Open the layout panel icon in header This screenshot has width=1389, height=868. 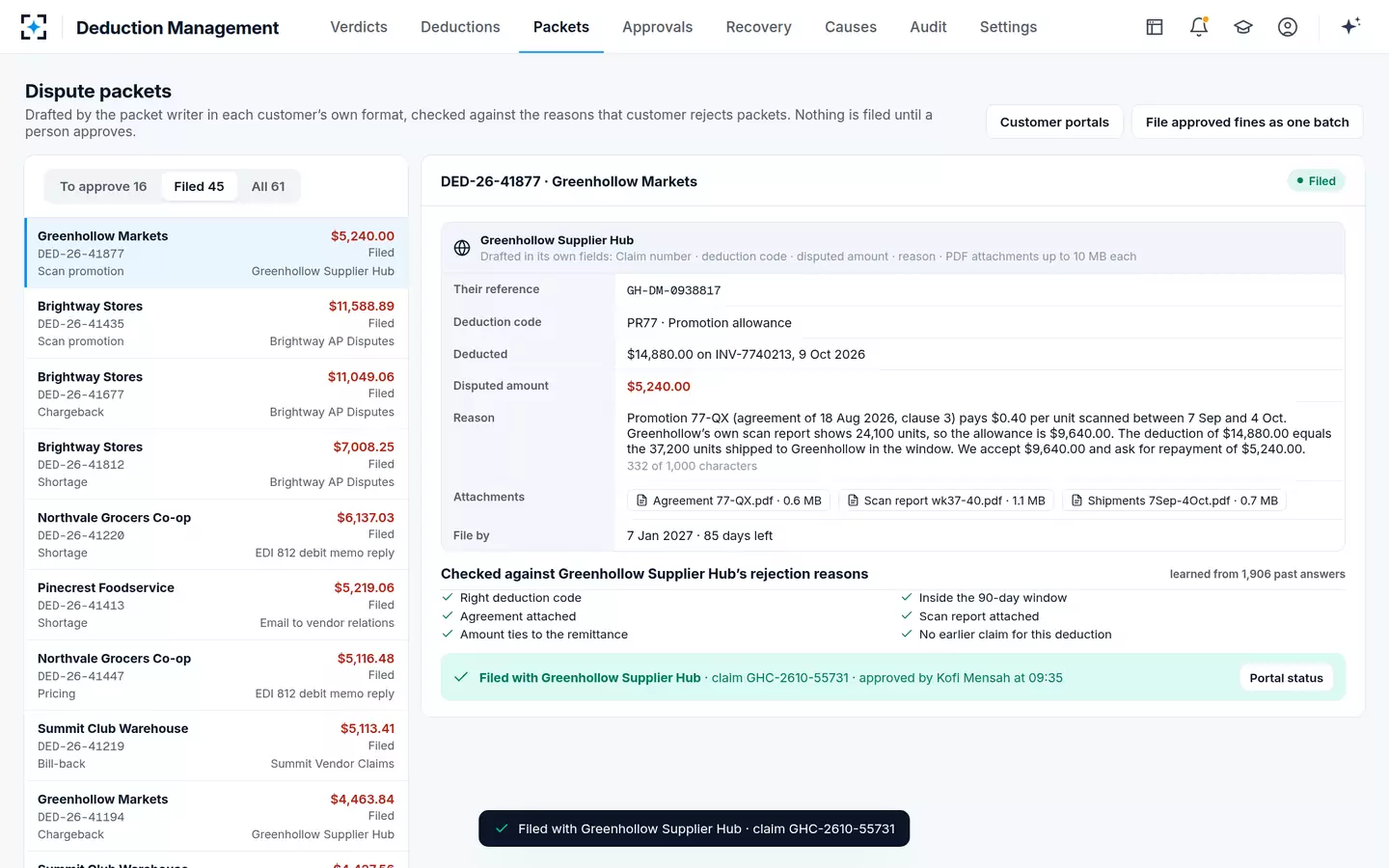point(1155,27)
